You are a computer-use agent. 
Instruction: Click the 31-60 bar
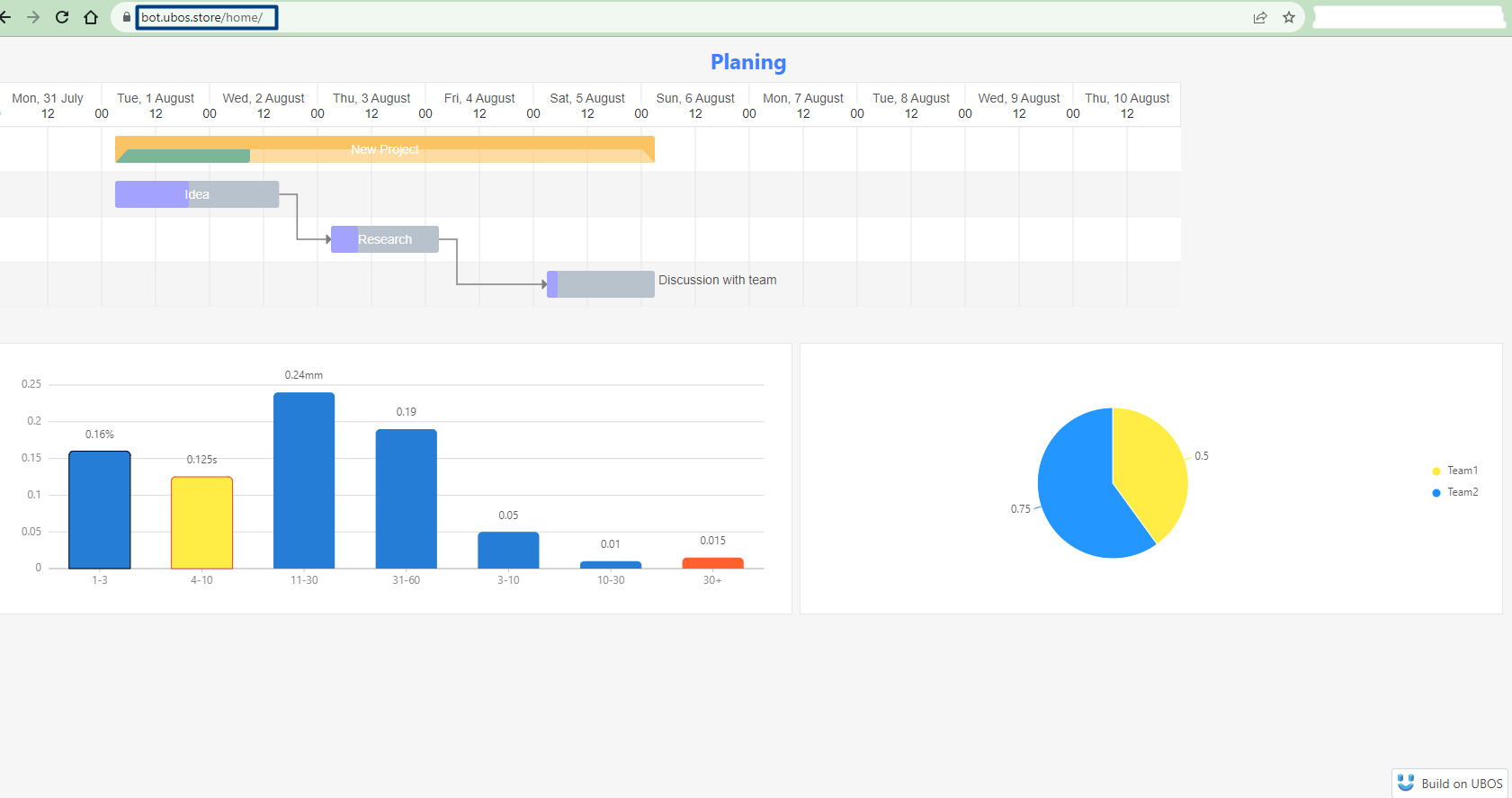(x=407, y=498)
